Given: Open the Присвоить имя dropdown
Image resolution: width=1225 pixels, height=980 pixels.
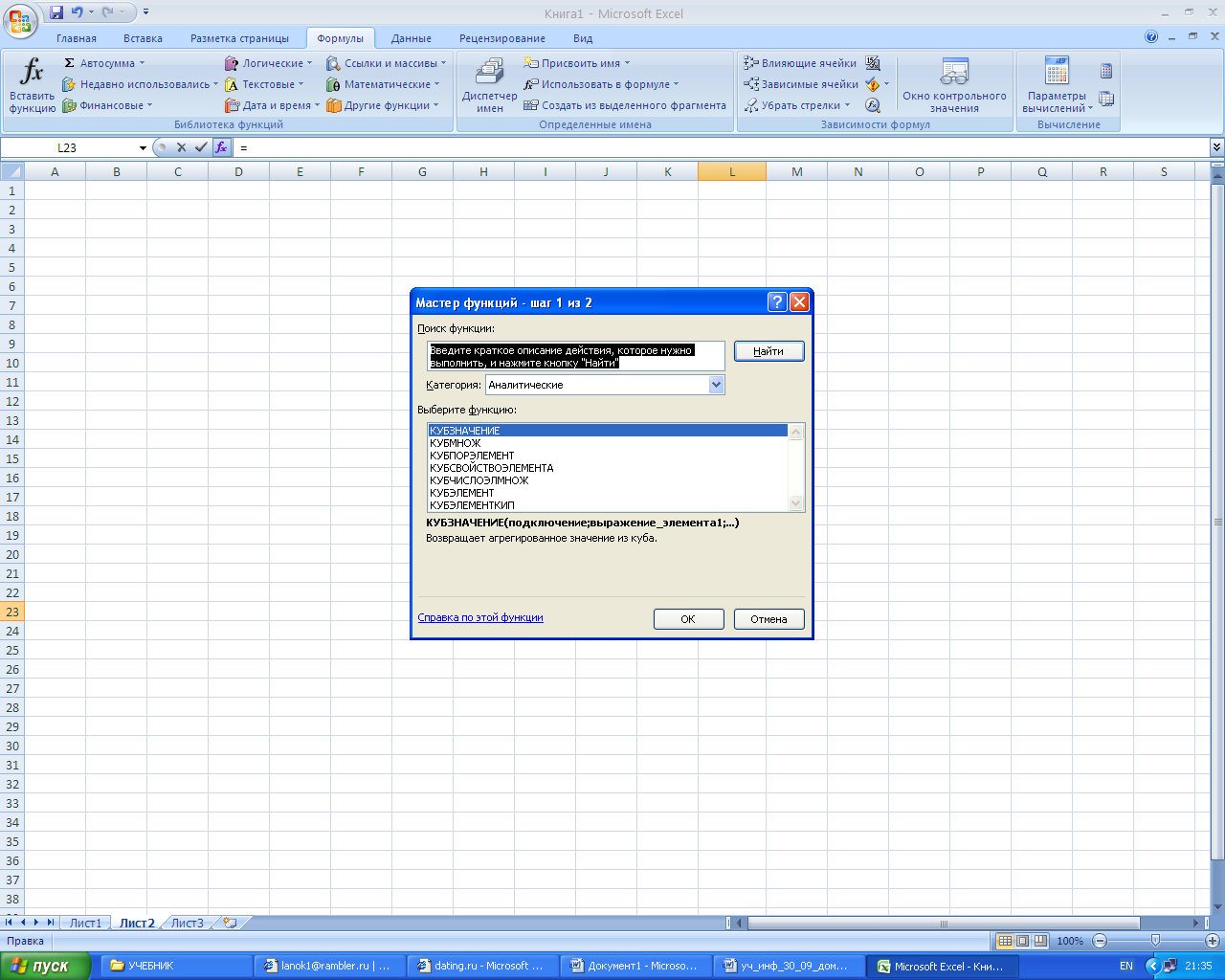Looking at the screenshot, I should 576,63.
